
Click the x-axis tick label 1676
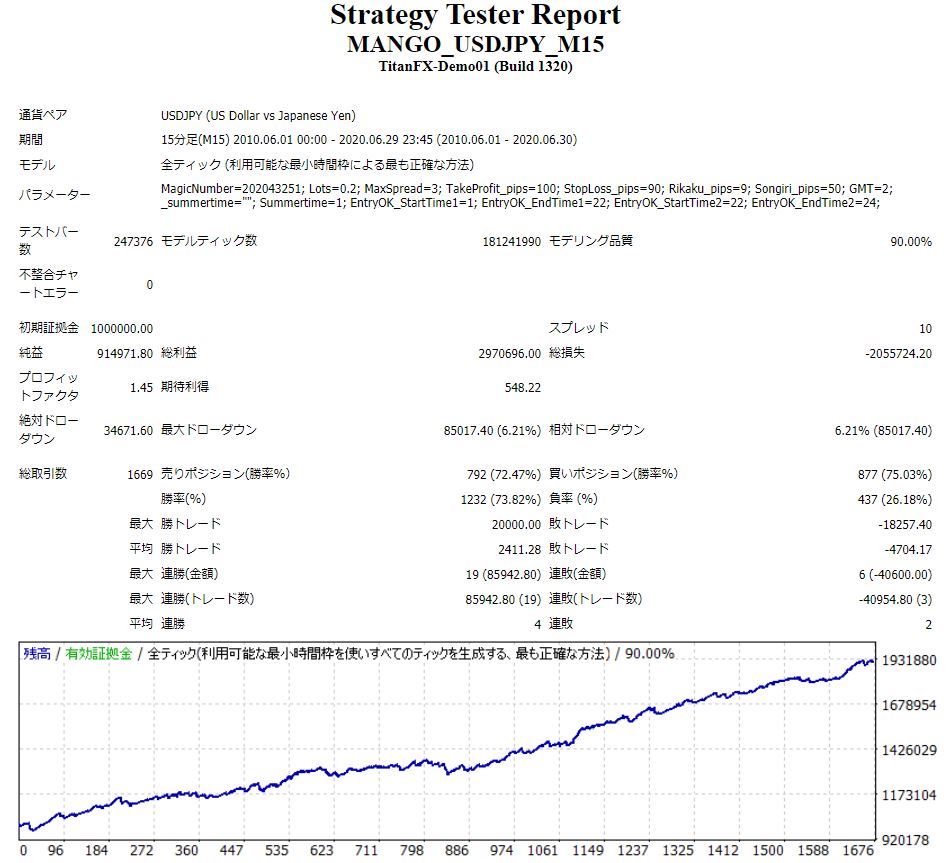point(858,851)
